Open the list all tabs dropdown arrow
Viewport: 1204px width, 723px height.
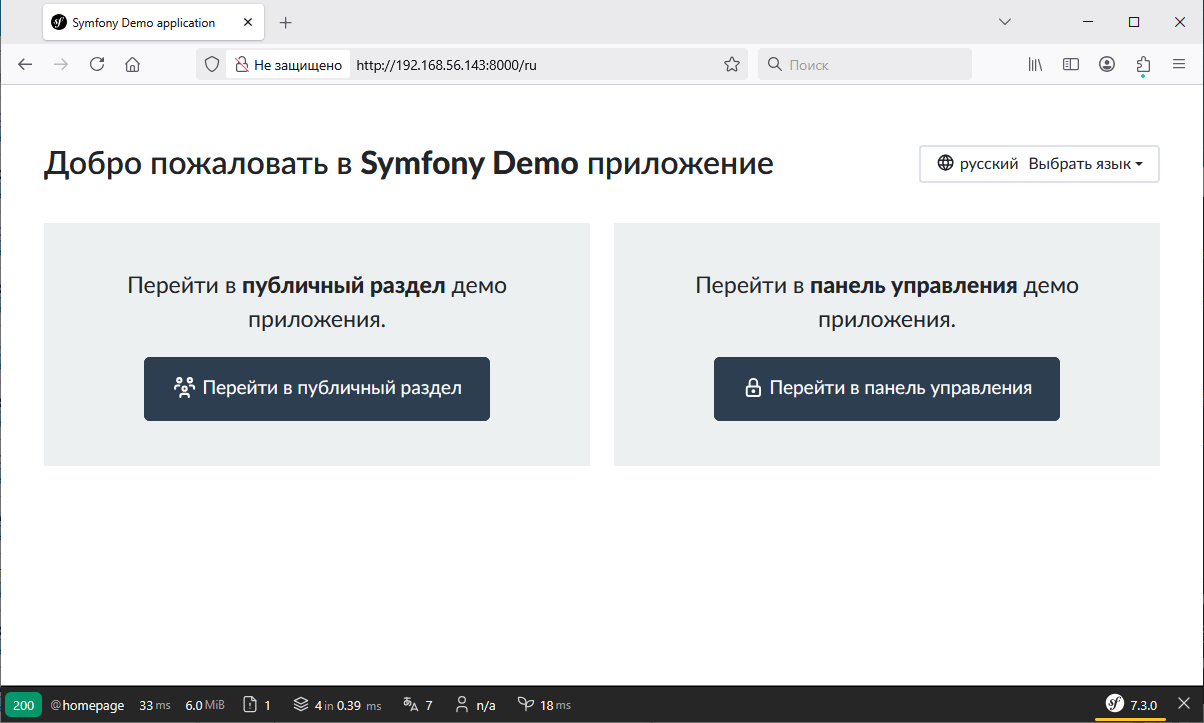[x=1005, y=22]
